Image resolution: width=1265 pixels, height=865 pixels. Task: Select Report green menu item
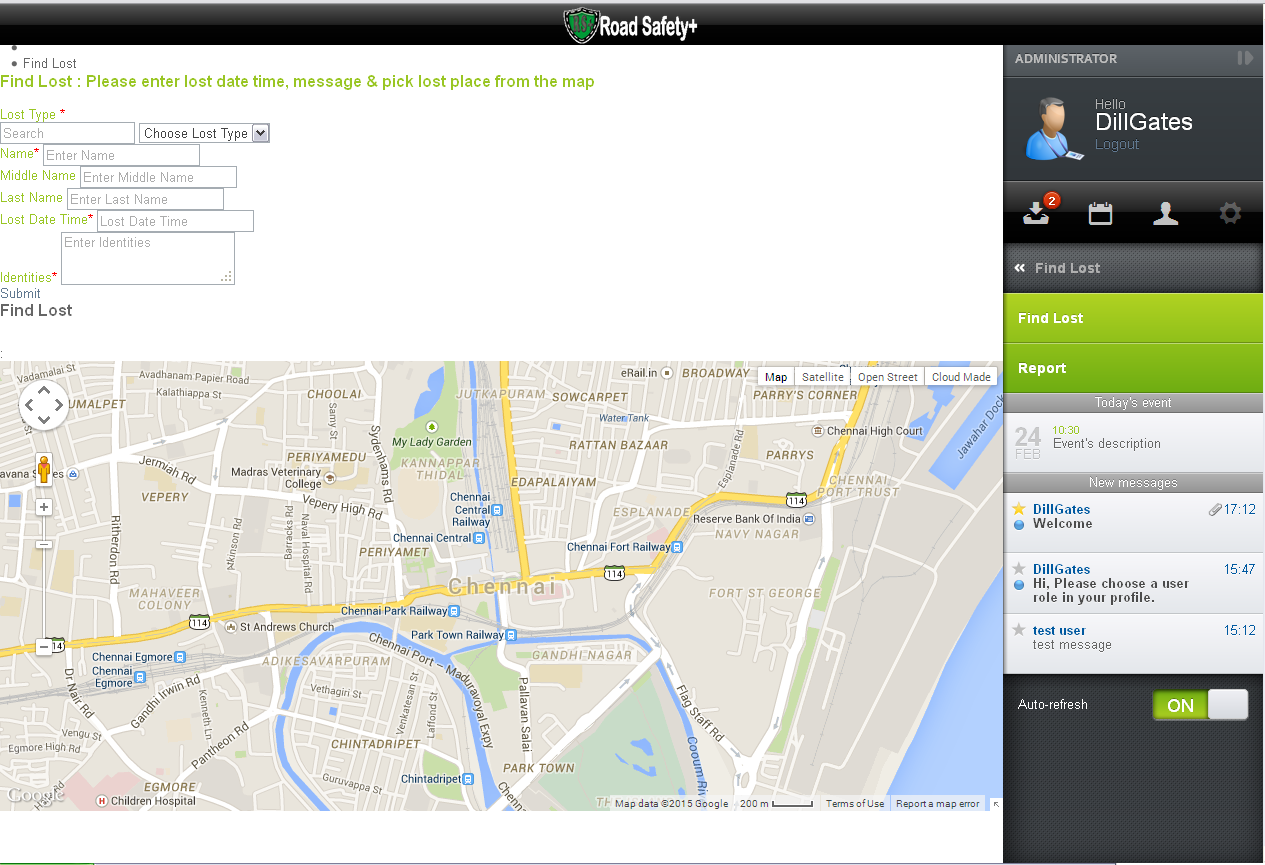coord(1134,368)
